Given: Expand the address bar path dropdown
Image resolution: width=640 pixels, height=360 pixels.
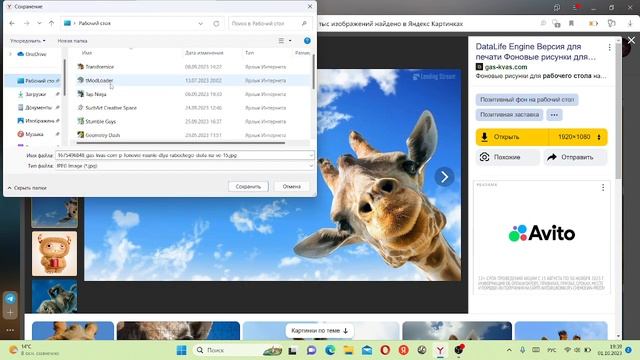Looking at the screenshot, I should pos(200,24).
